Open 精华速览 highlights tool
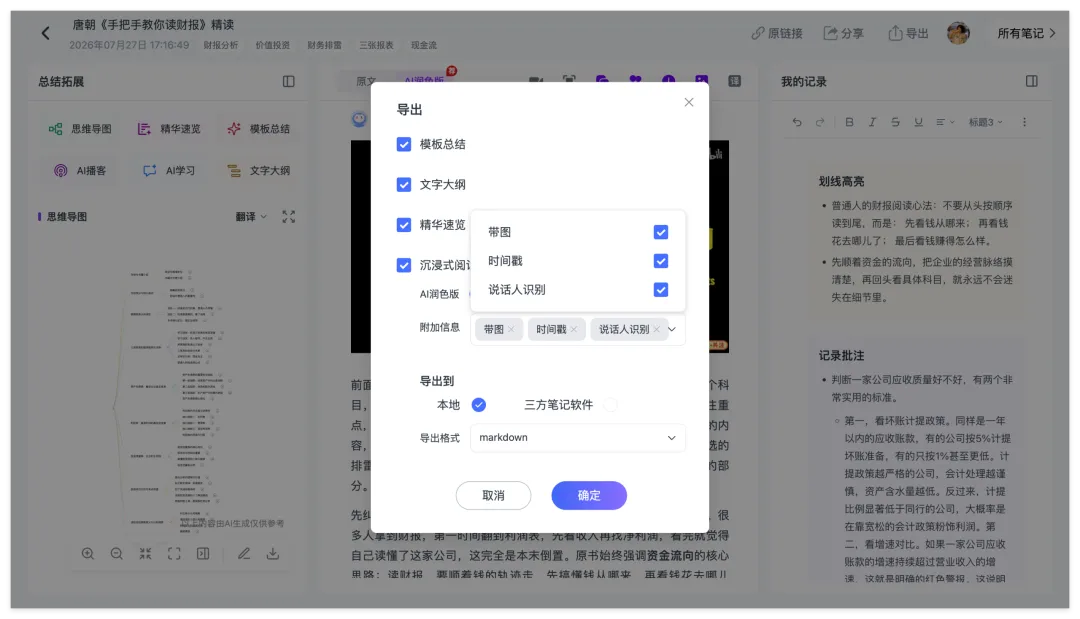The width and height of the screenshot is (1080, 619). [169, 129]
